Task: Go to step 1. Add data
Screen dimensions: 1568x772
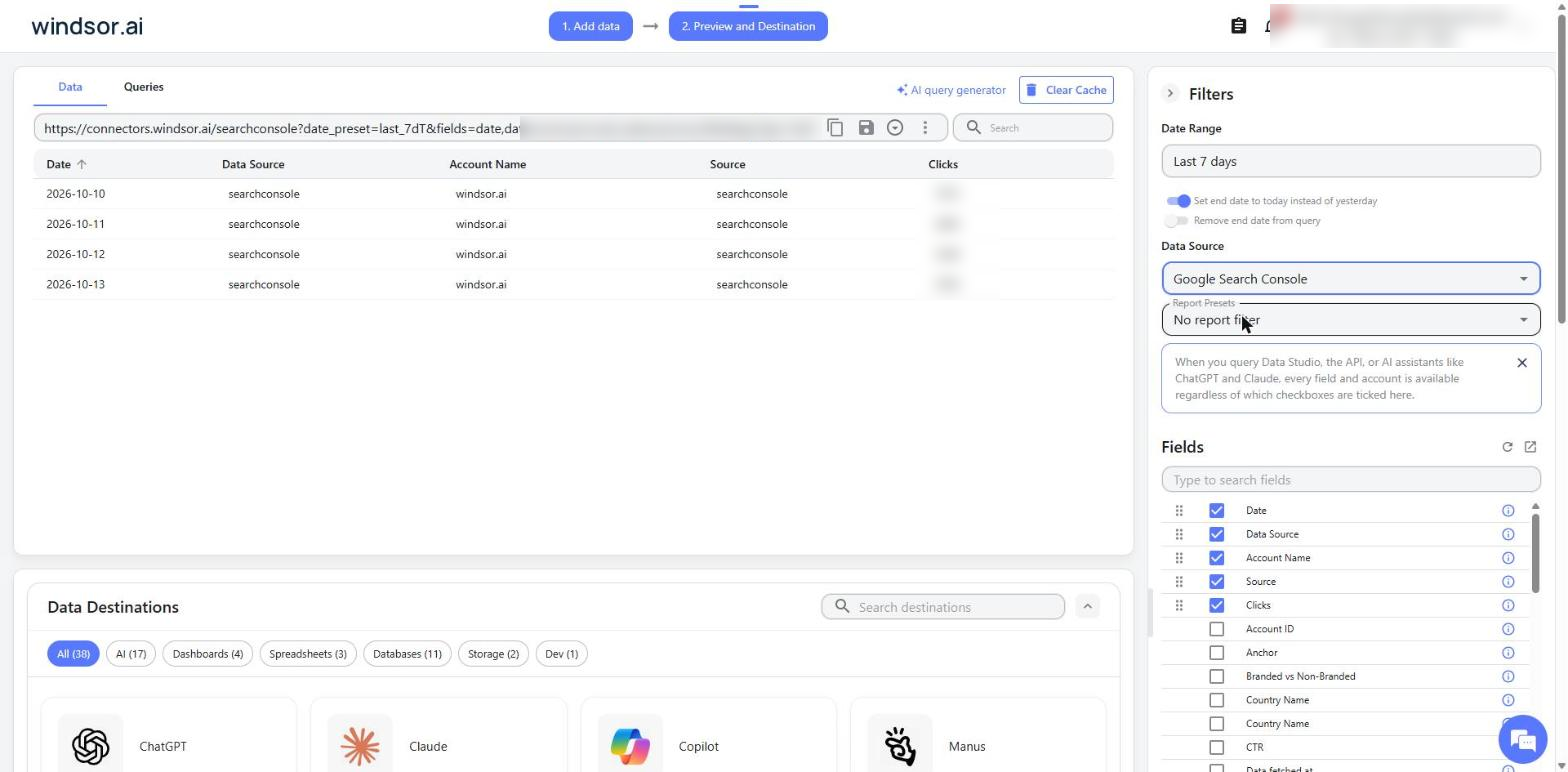Action: coord(590,26)
